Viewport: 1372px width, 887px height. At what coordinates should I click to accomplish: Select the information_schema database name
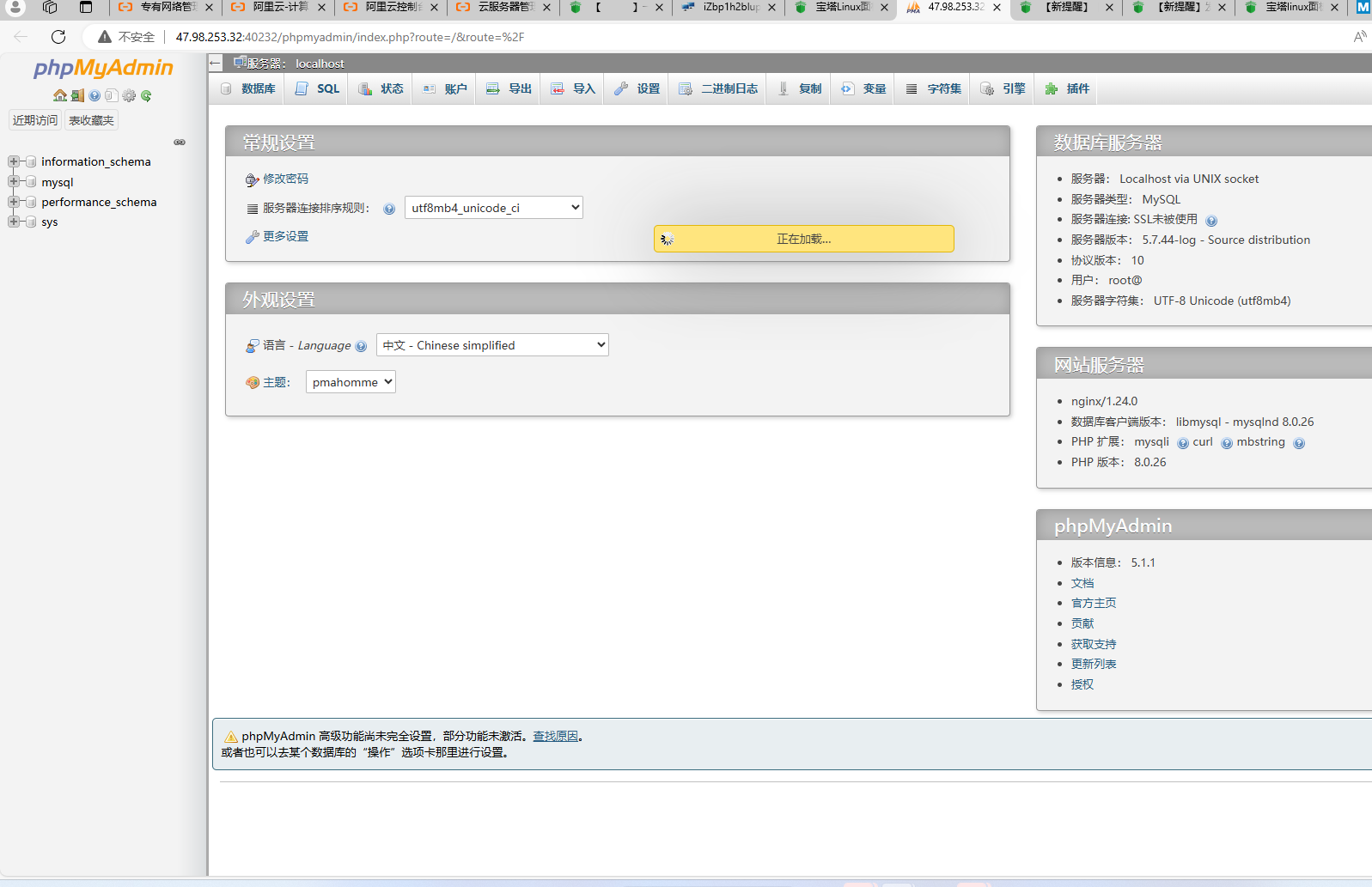96,161
